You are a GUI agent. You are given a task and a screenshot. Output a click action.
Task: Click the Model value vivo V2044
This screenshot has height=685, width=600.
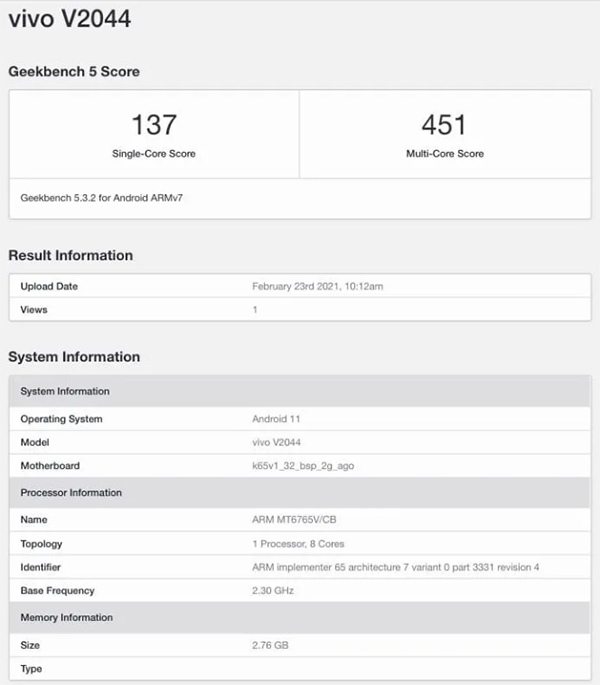(276, 442)
